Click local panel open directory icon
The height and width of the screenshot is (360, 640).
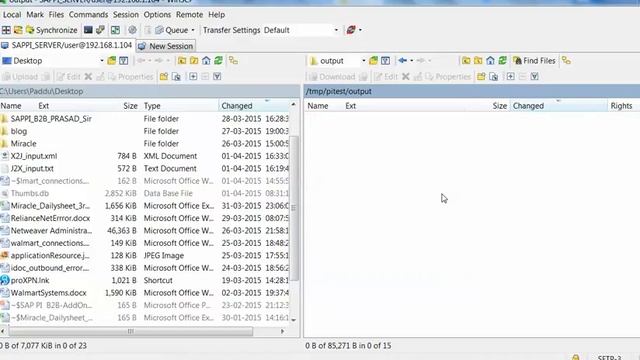tap(111, 61)
